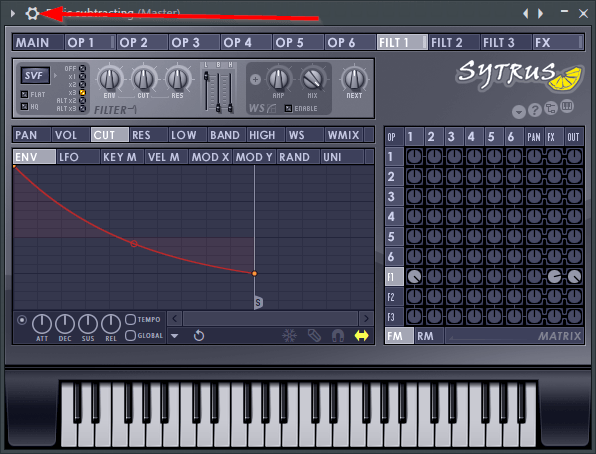This screenshot has height=454, width=596.
Task: Click the filter ENV knob
Action: [x=110, y=78]
